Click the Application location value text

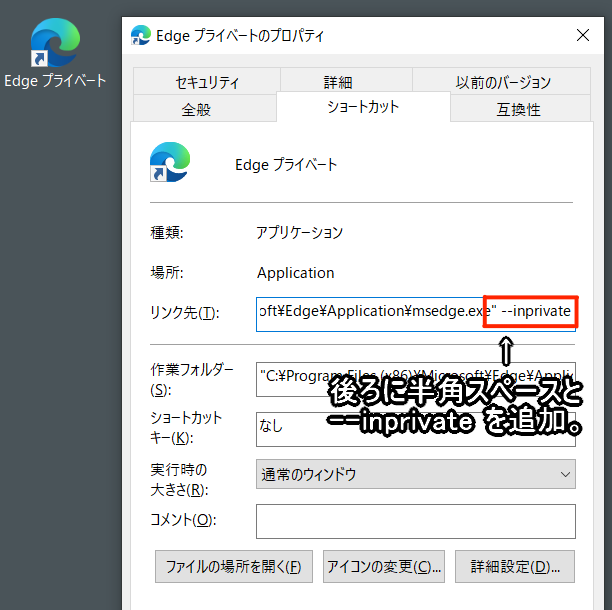click(295, 273)
